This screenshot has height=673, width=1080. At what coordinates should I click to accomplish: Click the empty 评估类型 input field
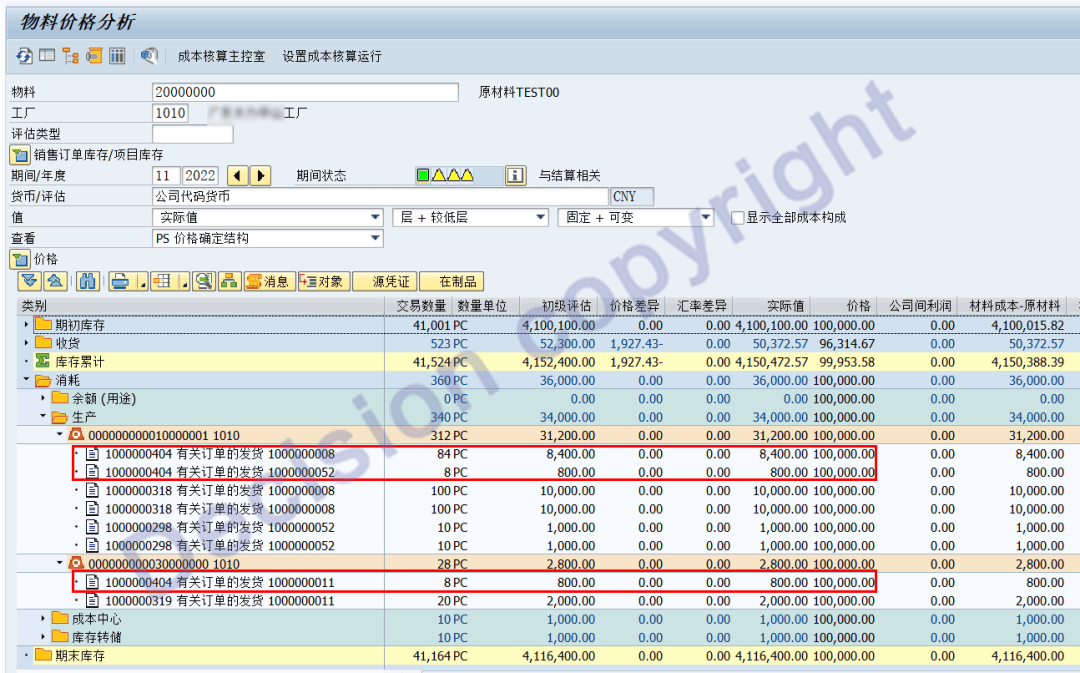click(192, 134)
